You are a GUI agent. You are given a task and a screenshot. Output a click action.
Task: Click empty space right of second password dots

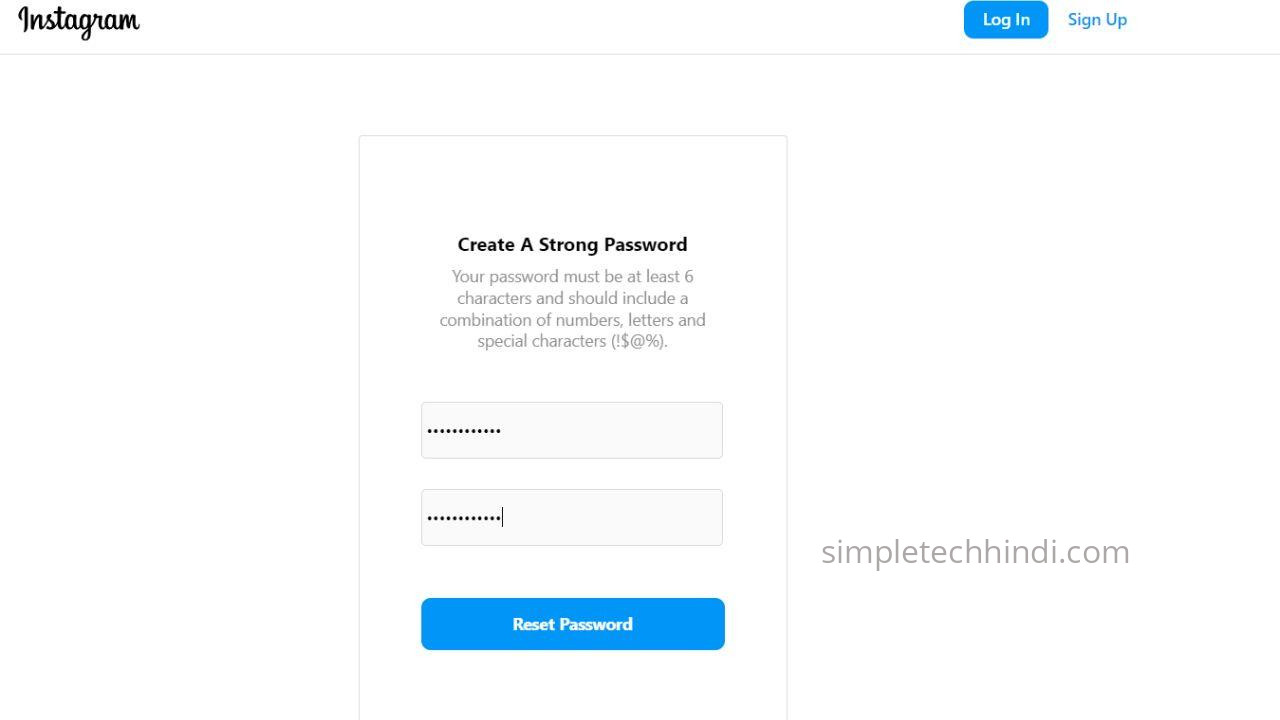point(620,517)
